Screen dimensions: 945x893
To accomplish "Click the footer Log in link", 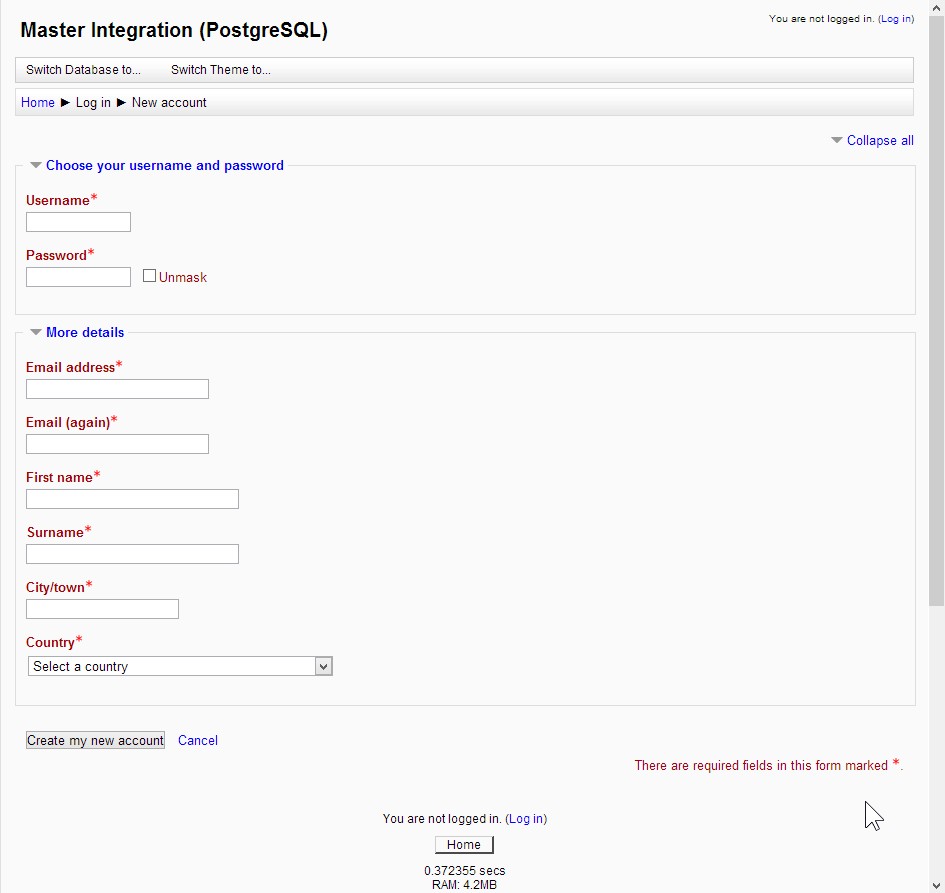I will pyautogui.click(x=526, y=819).
